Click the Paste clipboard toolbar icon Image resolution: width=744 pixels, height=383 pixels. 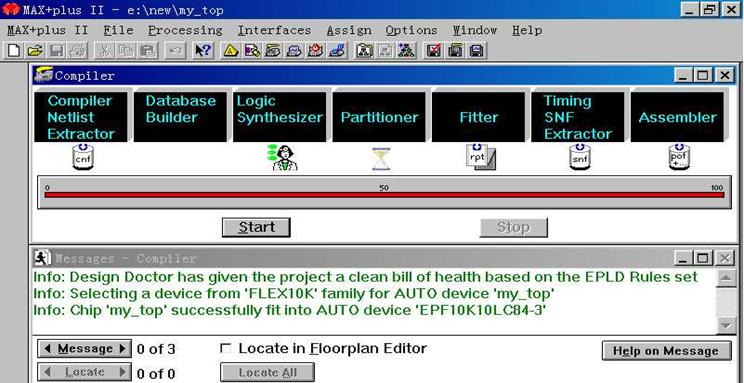[x=148, y=50]
